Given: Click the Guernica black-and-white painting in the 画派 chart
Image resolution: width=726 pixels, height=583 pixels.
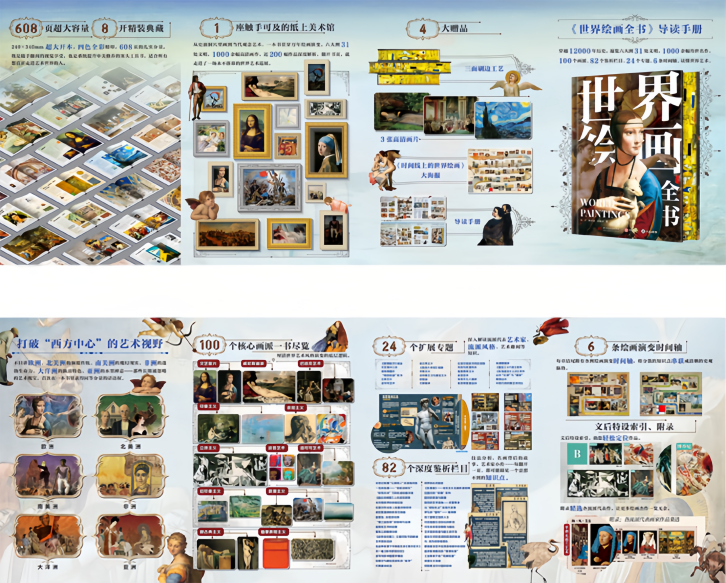Looking at the screenshot, I should pos(230,470).
